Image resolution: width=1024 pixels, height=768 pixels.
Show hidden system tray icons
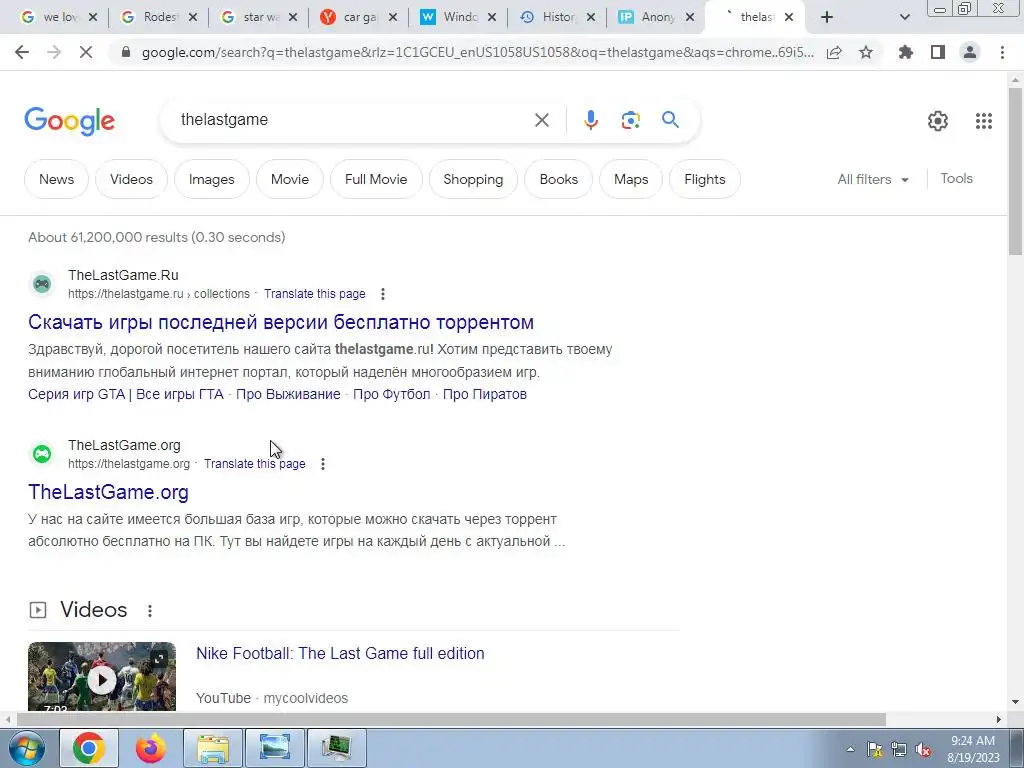pyautogui.click(x=850, y=750)
